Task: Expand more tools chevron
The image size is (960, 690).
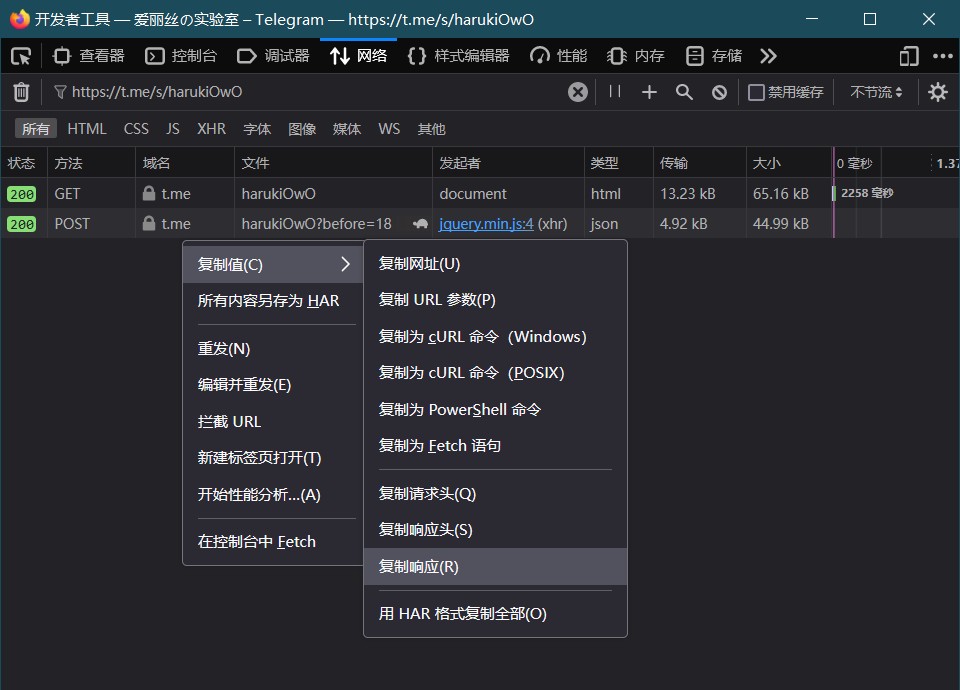Action: [768, 56]
